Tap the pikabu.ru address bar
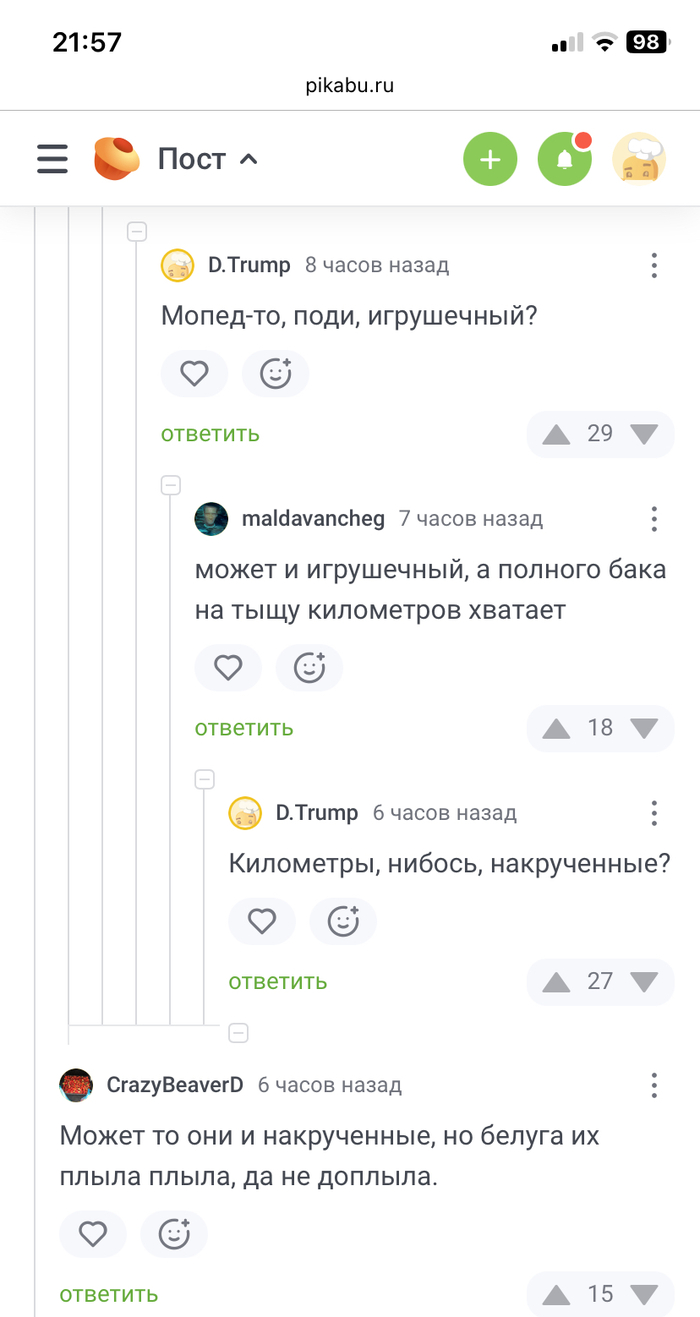 [x=350, y=86]
